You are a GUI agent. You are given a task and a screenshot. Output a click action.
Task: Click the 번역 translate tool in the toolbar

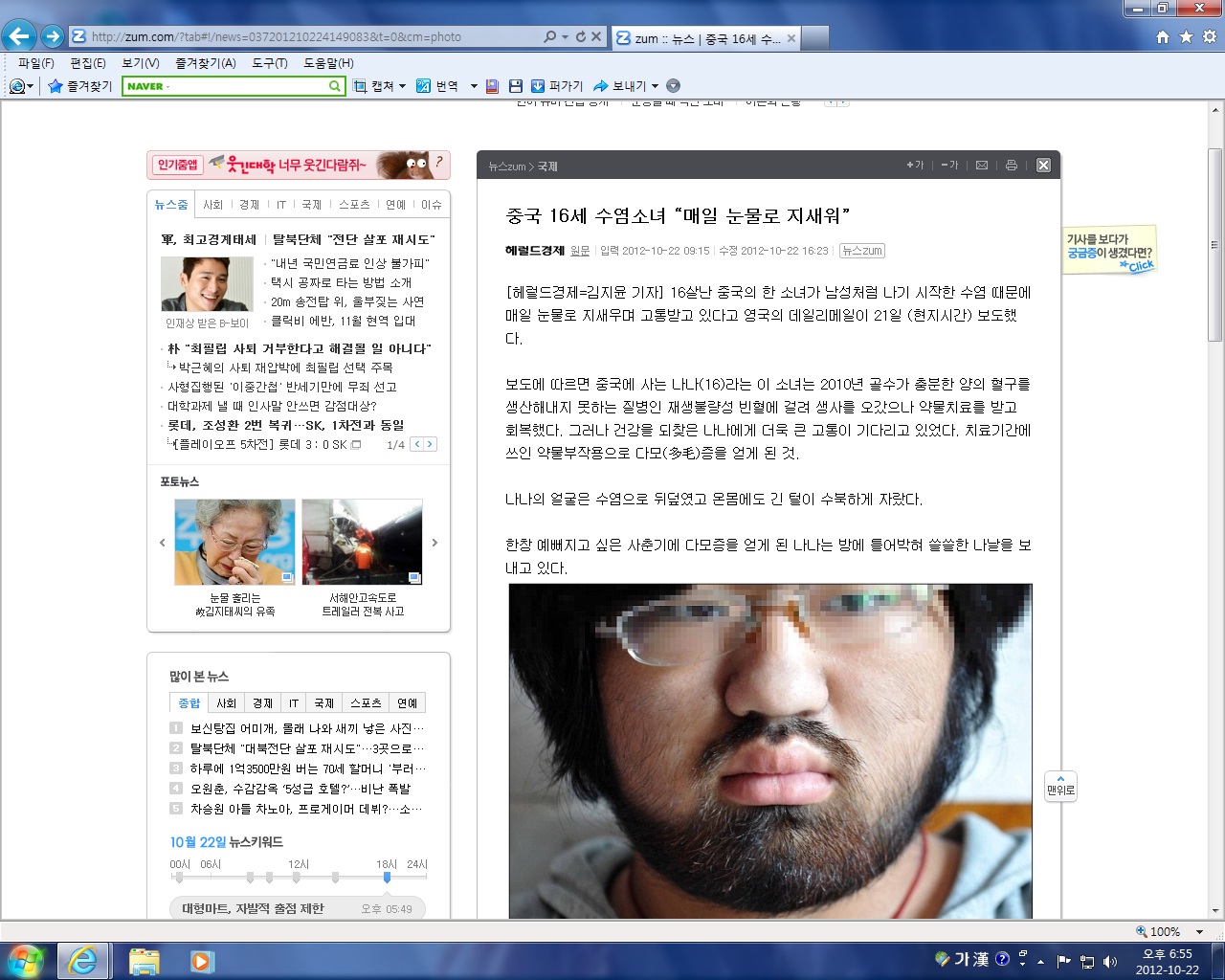coord(437,86)
